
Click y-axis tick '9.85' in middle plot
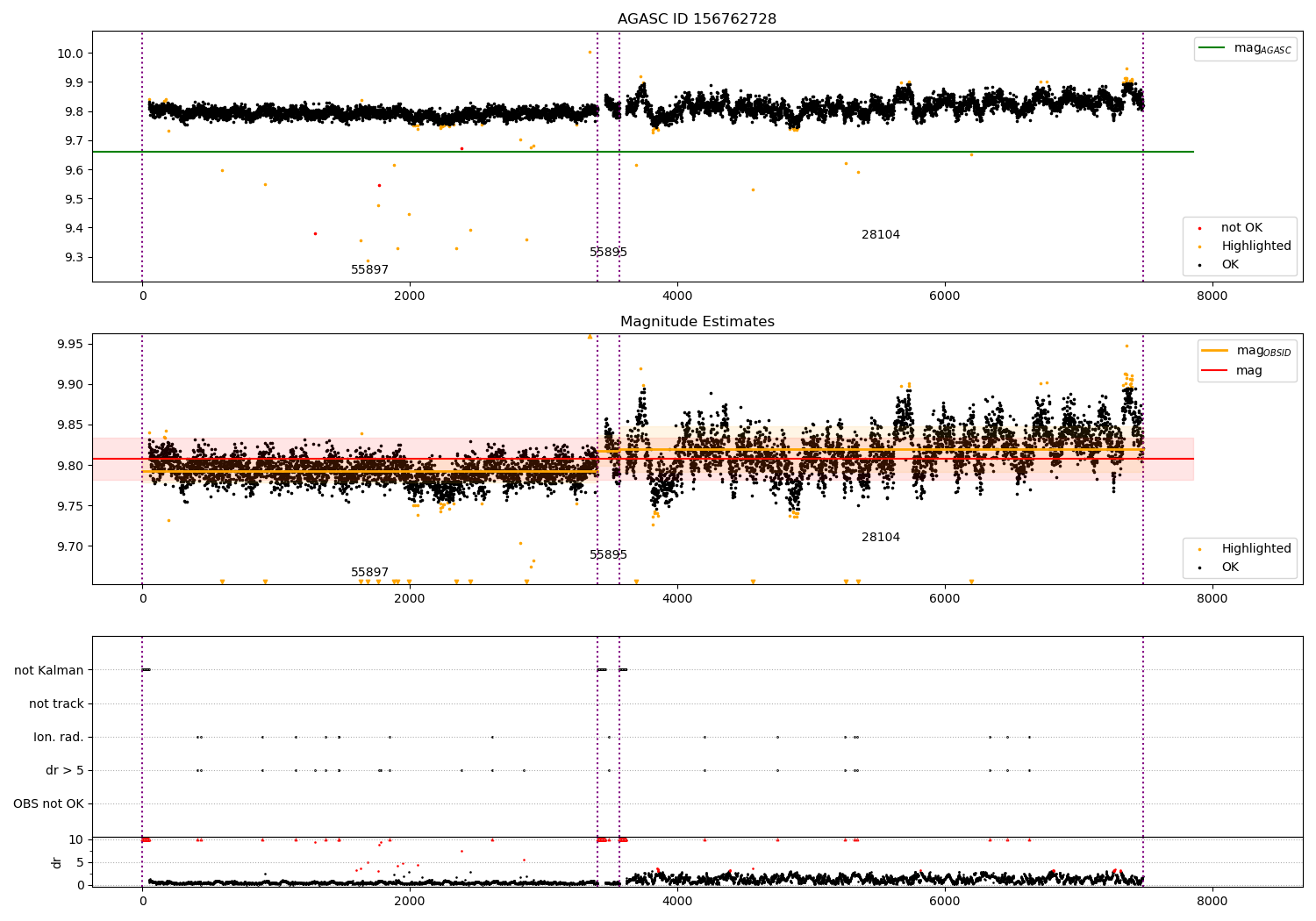(x=70, y=425)
